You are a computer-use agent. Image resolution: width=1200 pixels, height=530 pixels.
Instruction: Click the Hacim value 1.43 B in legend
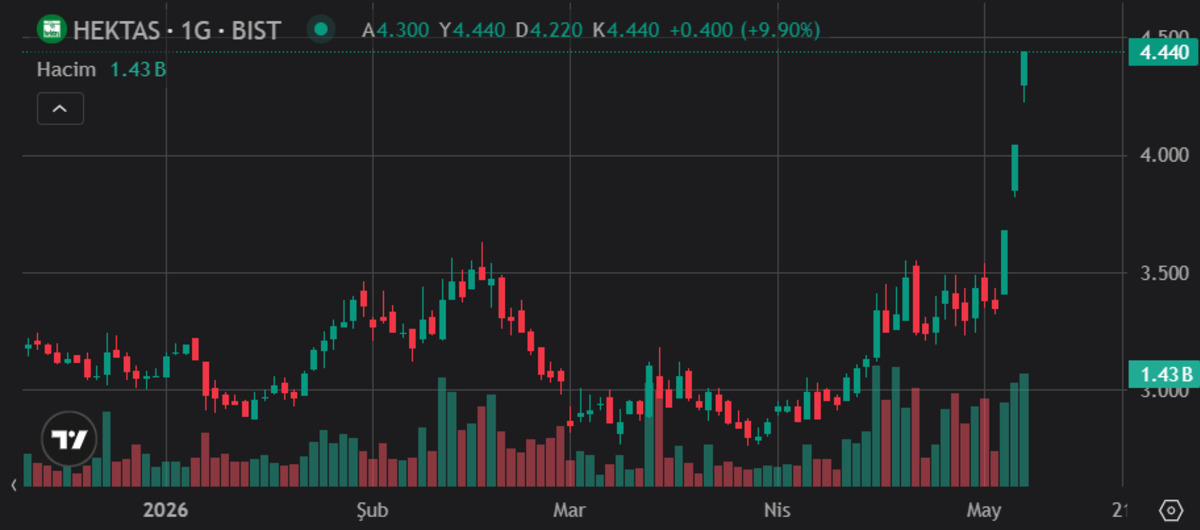click(x=138, y=70)
